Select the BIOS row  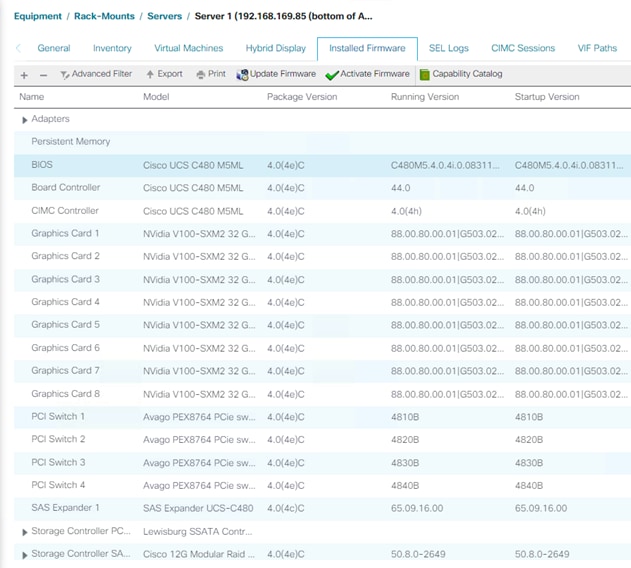pos(322,165)
